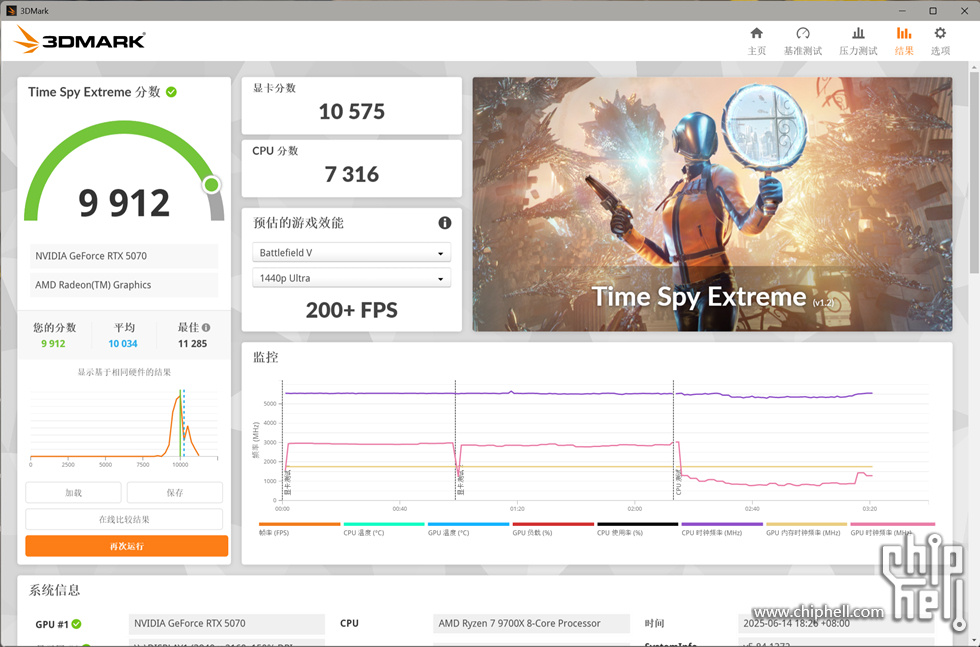Click NVIDIA GeForce RTX 5070 under the gauge
This screenshot has height=647, width=980.
pyautogui.click(x=124, y=256)
